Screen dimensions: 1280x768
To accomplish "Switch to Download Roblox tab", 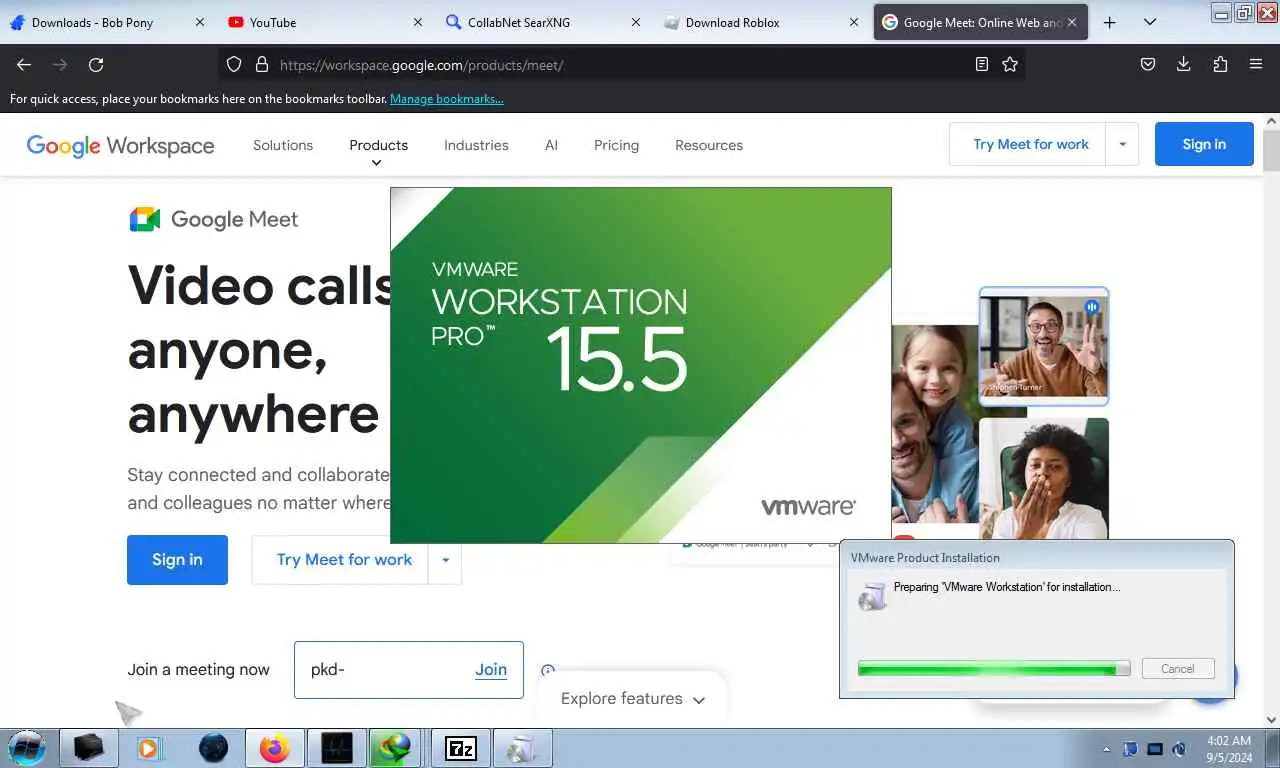I will [x=763, y=22].
